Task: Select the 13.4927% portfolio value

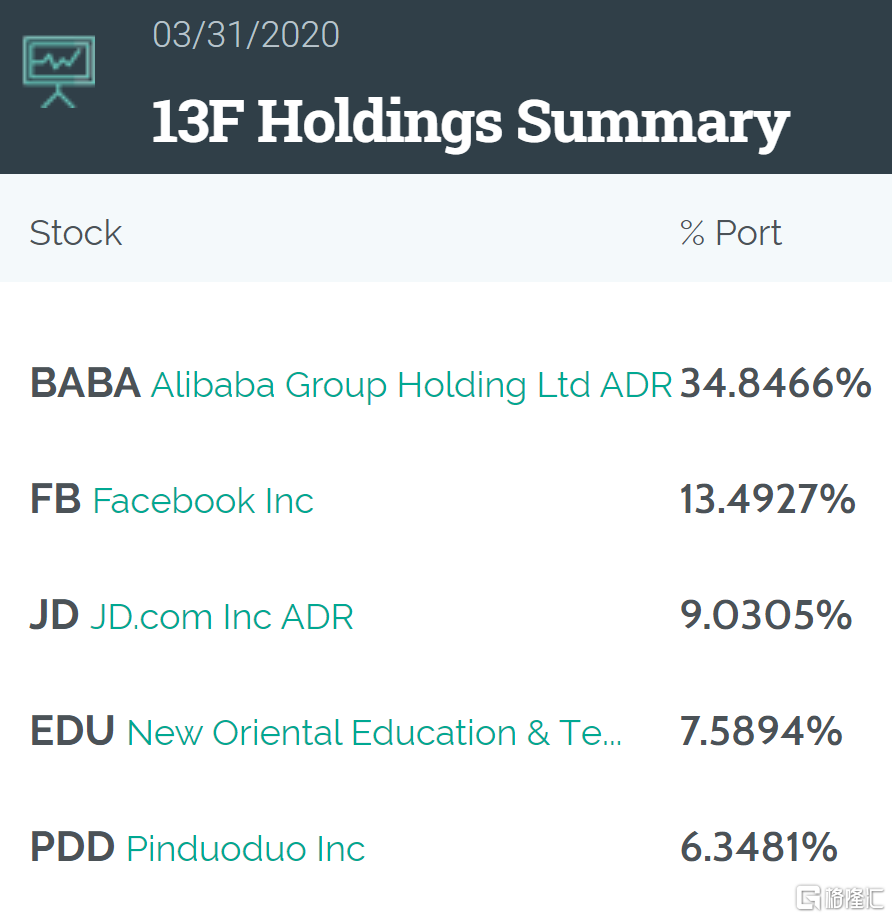Action: [x=768, y=500]
